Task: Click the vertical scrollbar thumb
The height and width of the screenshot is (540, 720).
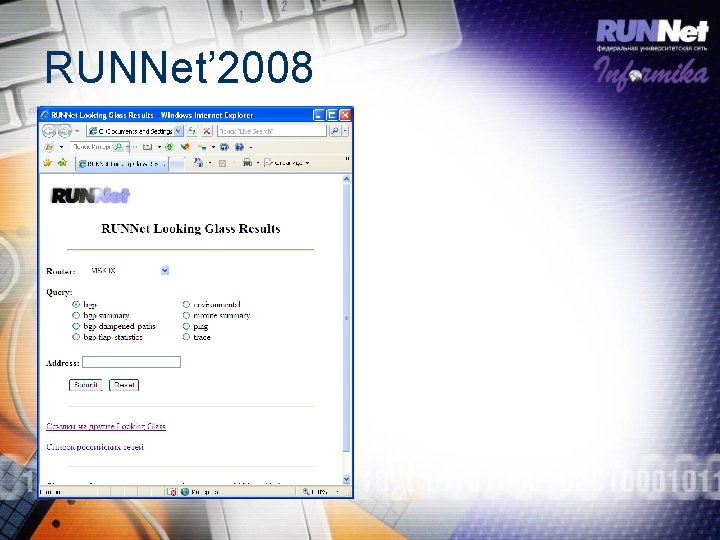Action: [347, 318]
